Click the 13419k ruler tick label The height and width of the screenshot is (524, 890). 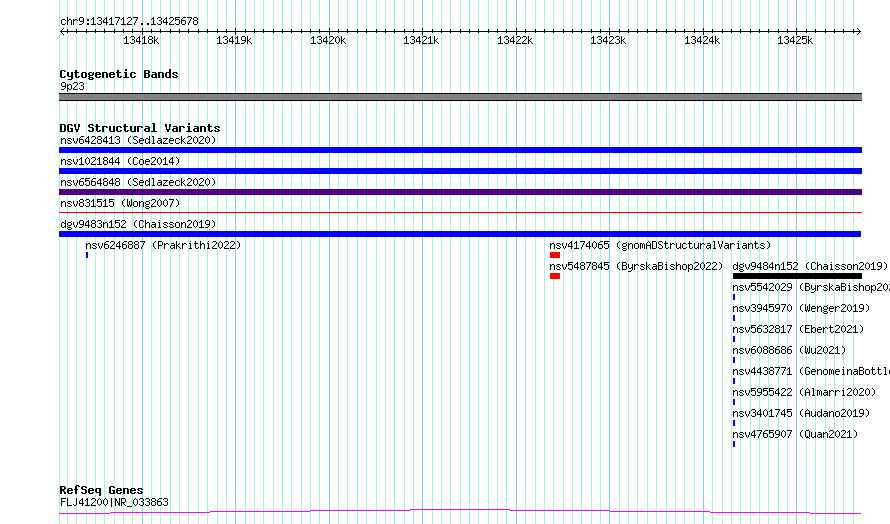[234, 40]
